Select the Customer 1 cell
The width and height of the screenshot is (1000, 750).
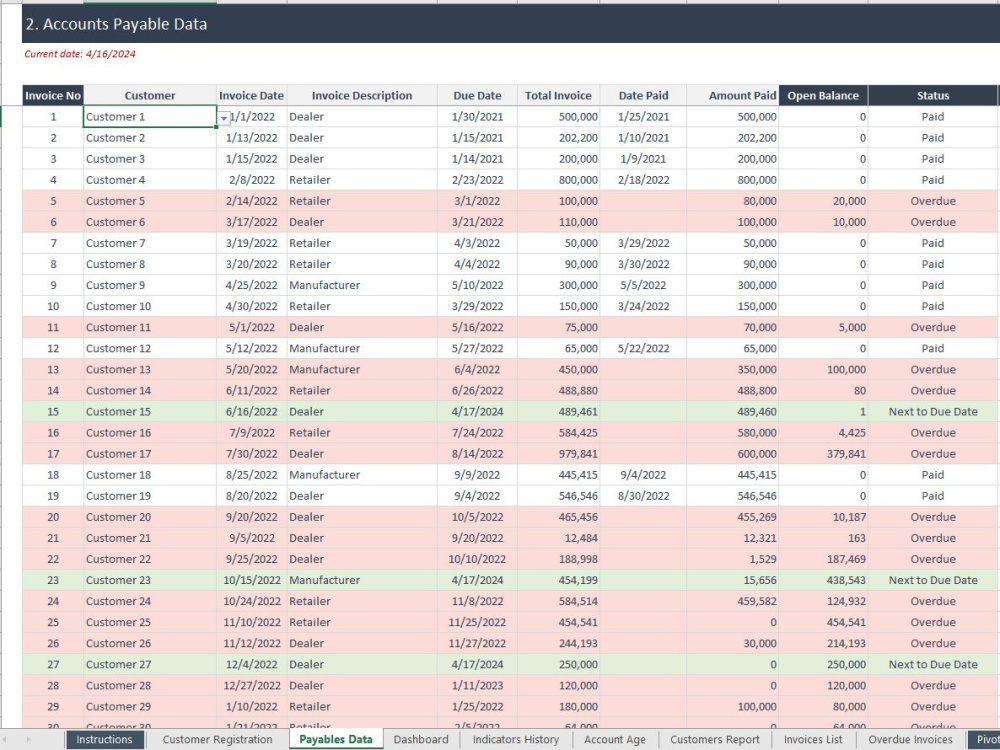point(150,117)
